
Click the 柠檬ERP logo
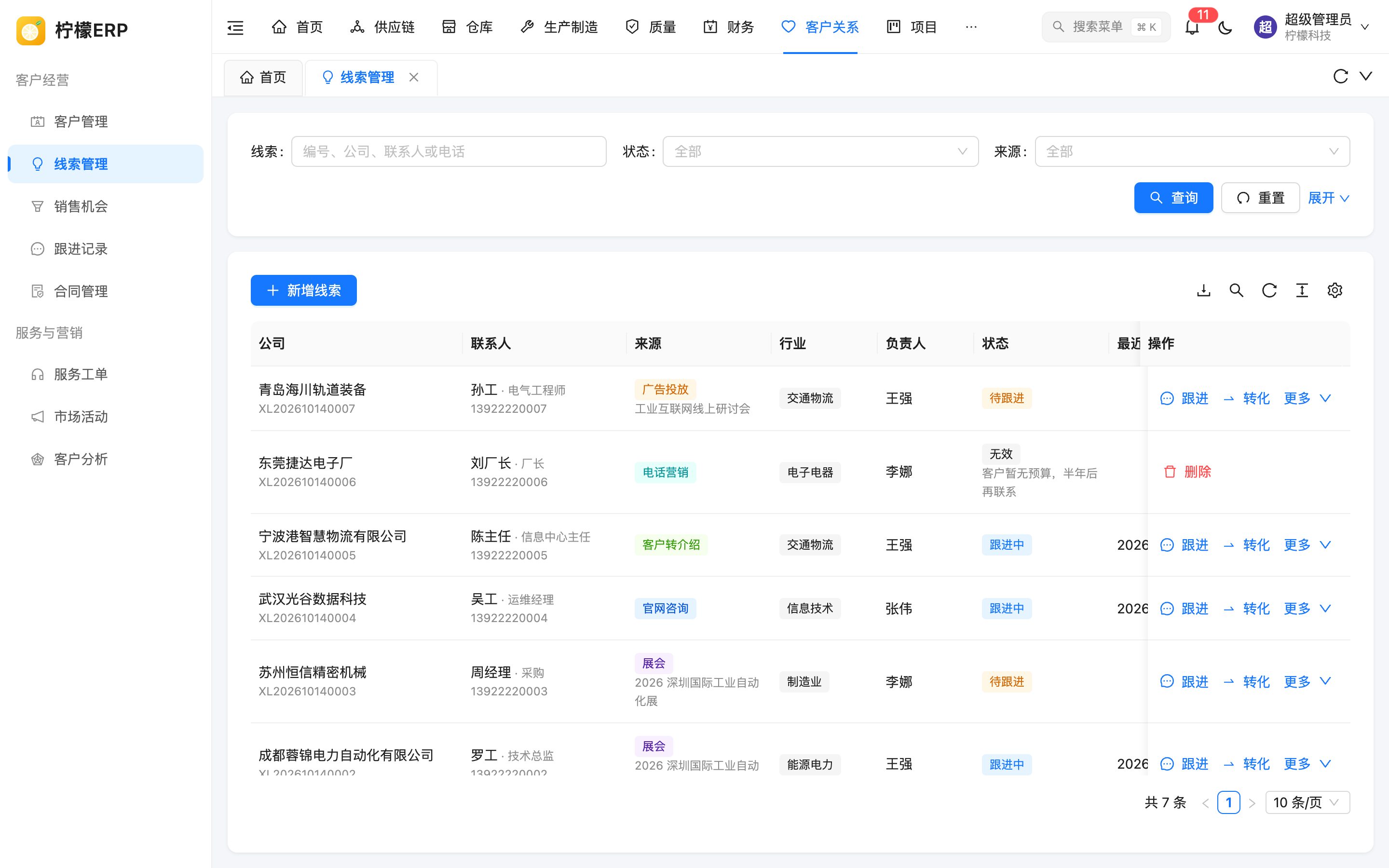(72, 30)
